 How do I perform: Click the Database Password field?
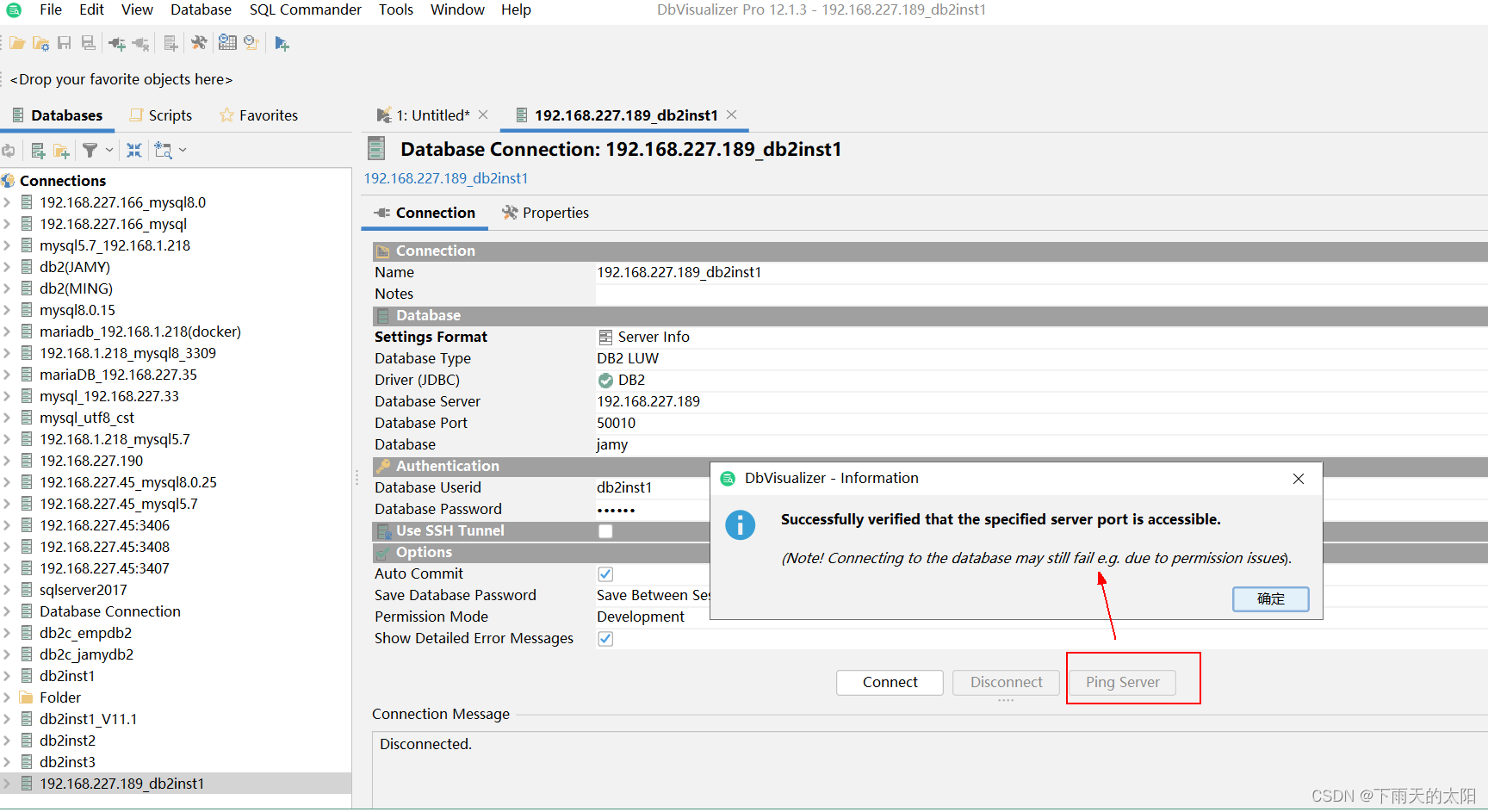click(652, 510)
